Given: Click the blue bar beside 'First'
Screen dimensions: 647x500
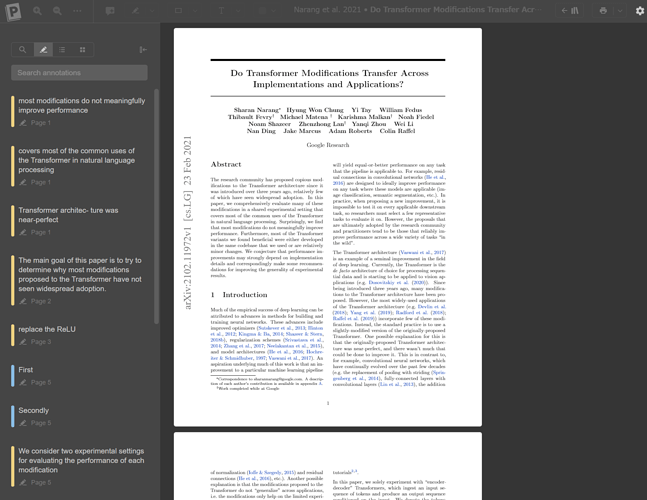Looking at the screenshot, I should [x=13, y=376].
